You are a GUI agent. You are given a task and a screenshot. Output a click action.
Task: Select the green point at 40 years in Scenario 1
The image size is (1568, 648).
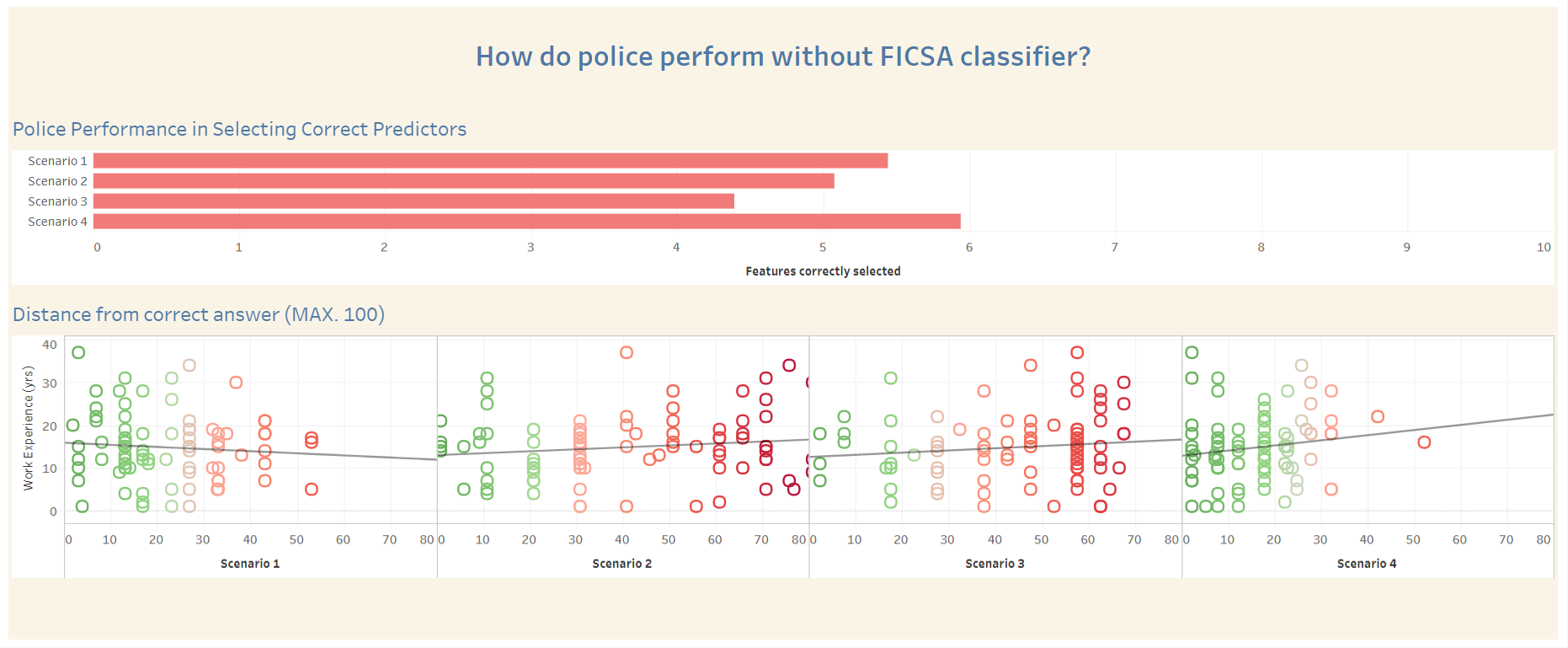[78, 352]
